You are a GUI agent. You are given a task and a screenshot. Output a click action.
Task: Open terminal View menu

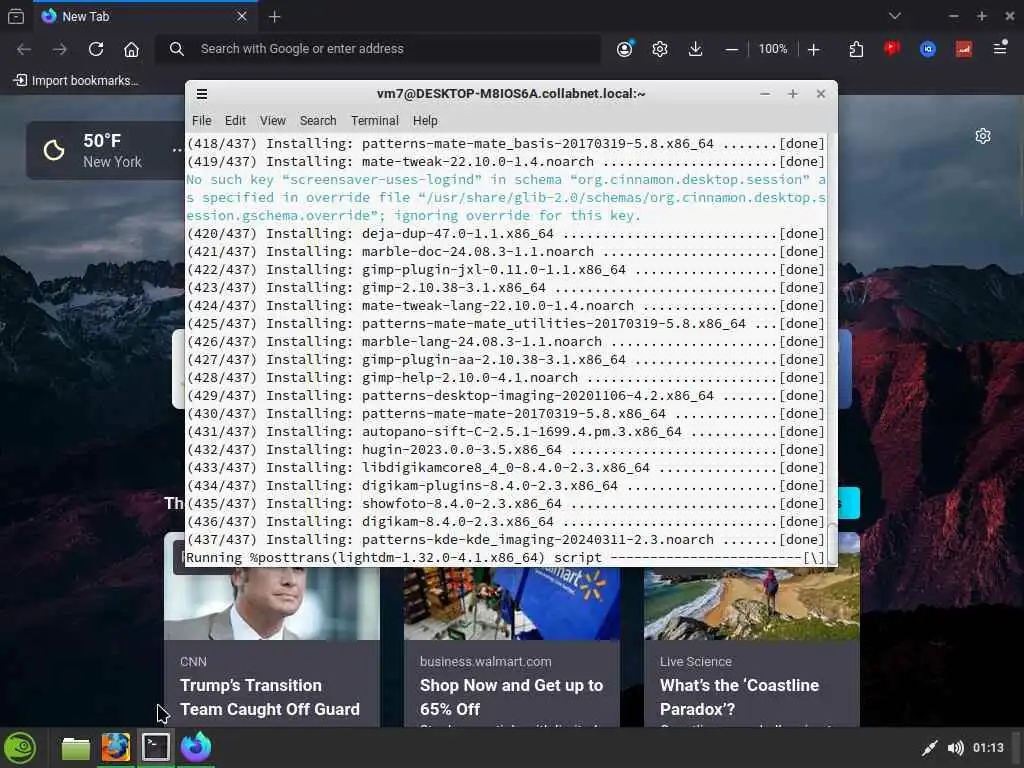(272, 121)
